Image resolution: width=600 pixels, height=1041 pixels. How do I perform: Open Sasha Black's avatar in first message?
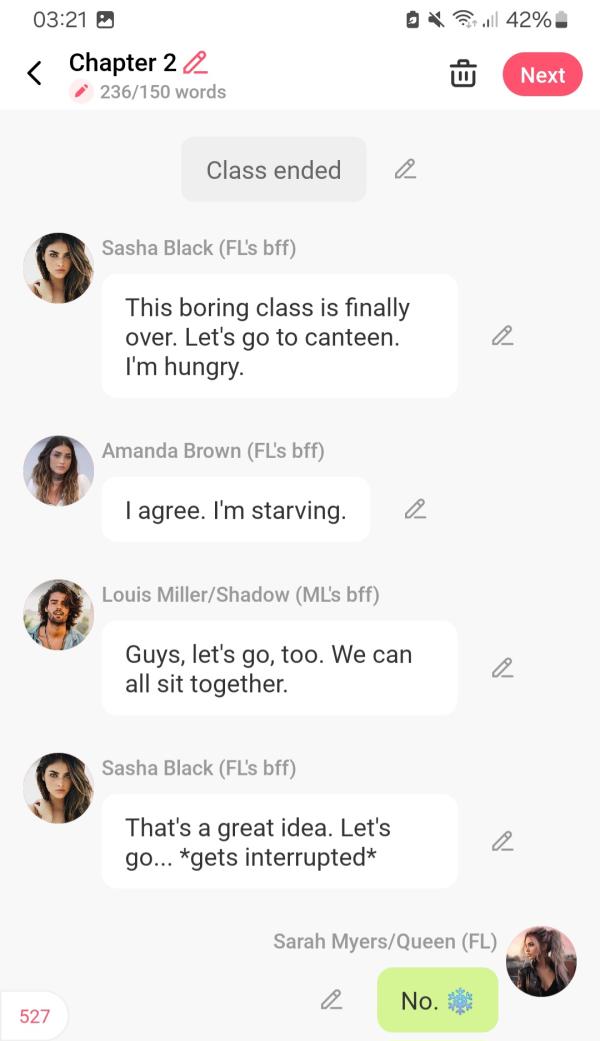58,268
